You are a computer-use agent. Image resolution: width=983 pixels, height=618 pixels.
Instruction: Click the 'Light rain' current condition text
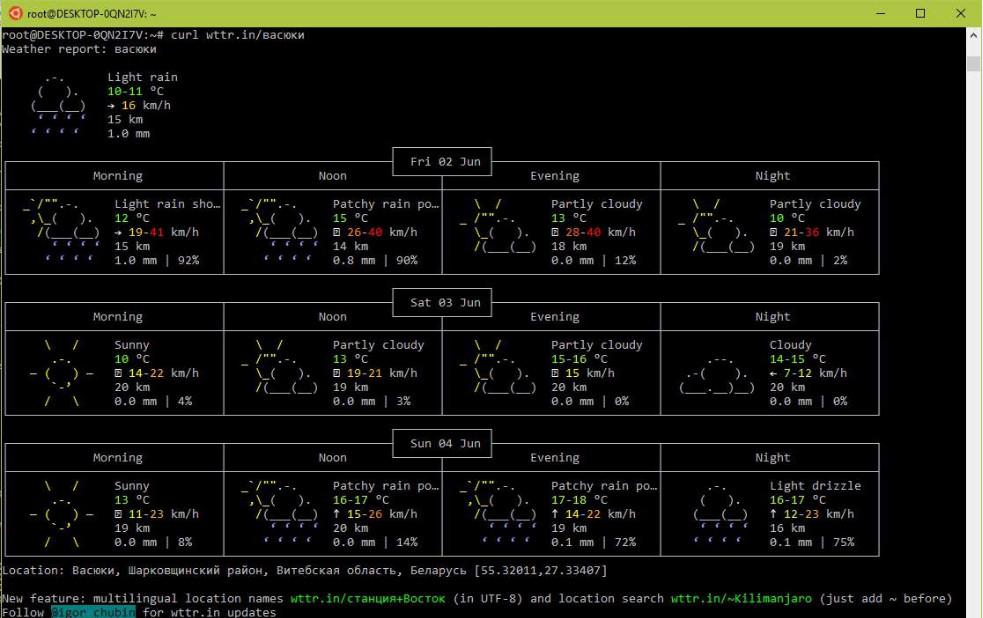(x=142, y=77)
